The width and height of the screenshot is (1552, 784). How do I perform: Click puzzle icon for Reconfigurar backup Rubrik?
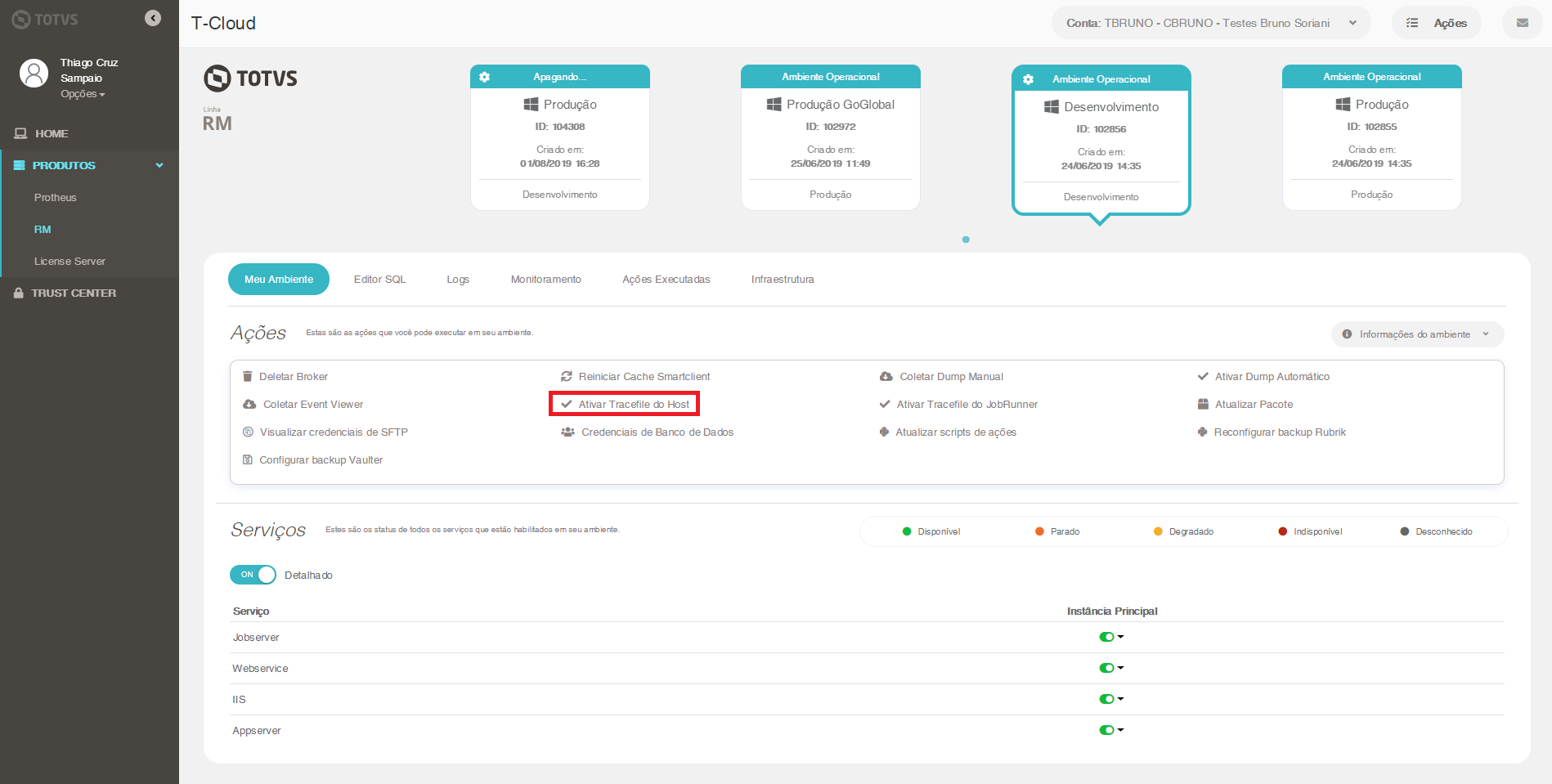(x=1202, y=432)
